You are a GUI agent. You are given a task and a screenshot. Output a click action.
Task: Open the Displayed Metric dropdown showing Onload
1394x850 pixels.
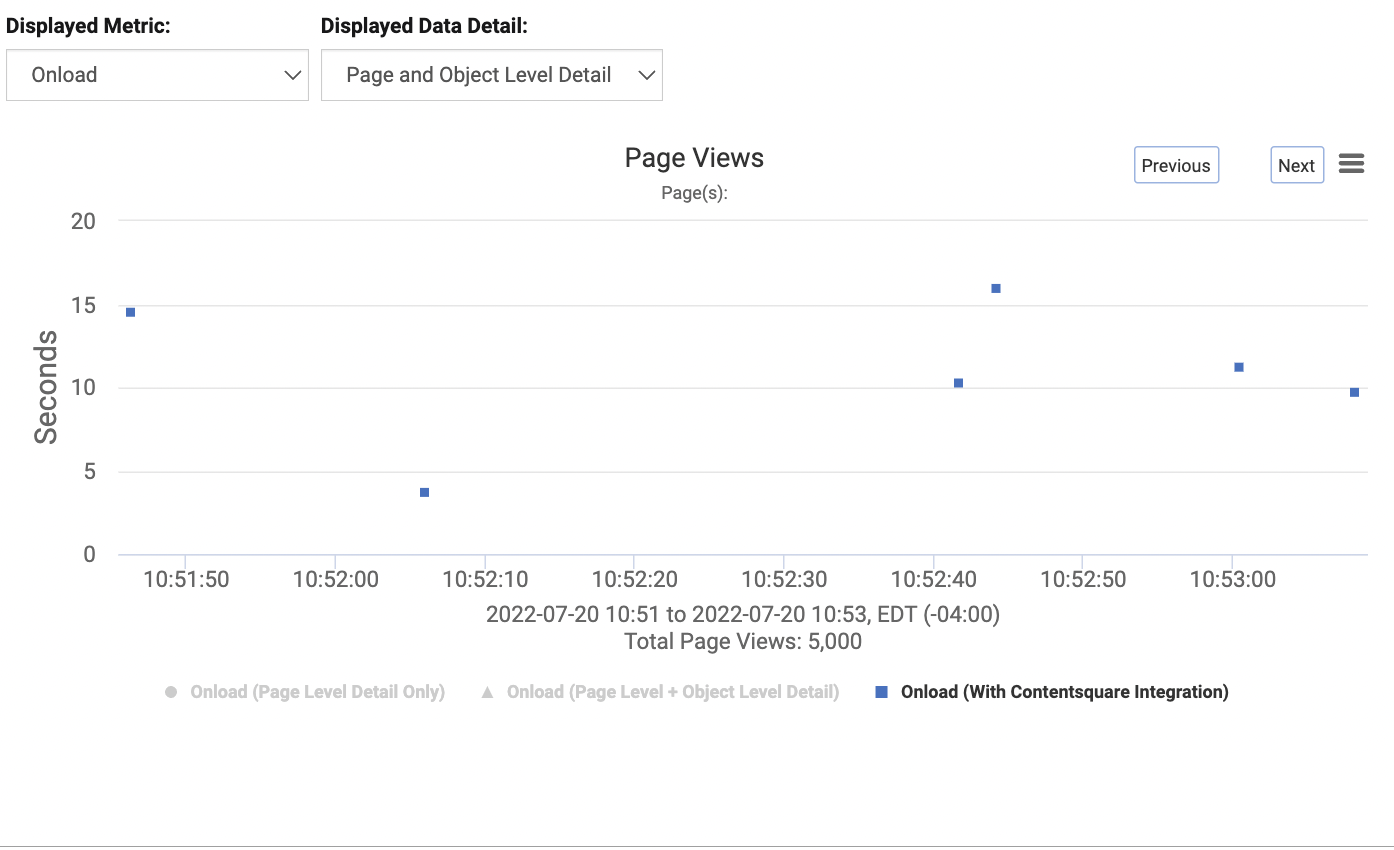pyautogui.click(x=157, y=75)
